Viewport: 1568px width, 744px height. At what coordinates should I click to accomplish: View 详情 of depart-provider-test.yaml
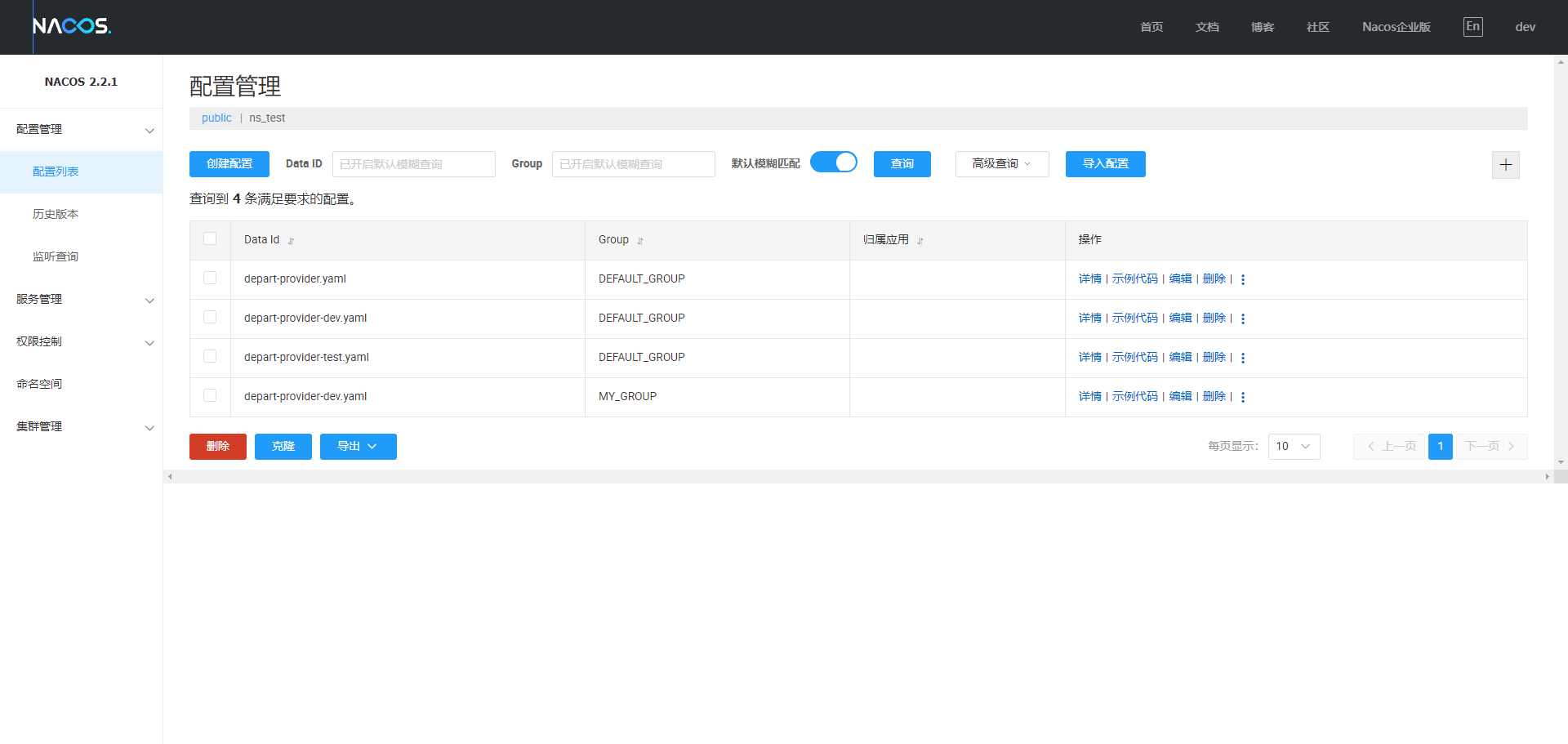coord(1090,358)
